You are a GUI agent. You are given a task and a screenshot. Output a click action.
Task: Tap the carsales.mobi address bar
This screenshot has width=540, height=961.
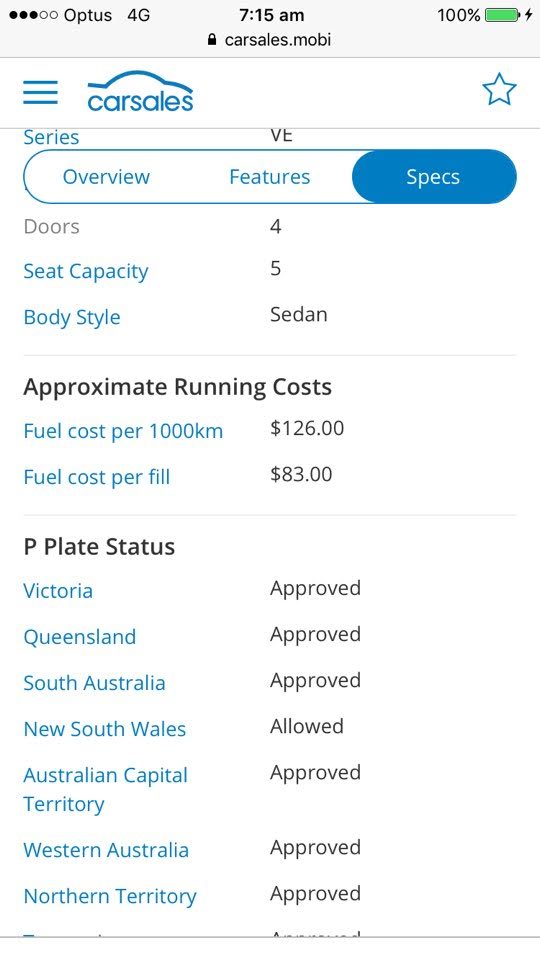tap(270, 40)
